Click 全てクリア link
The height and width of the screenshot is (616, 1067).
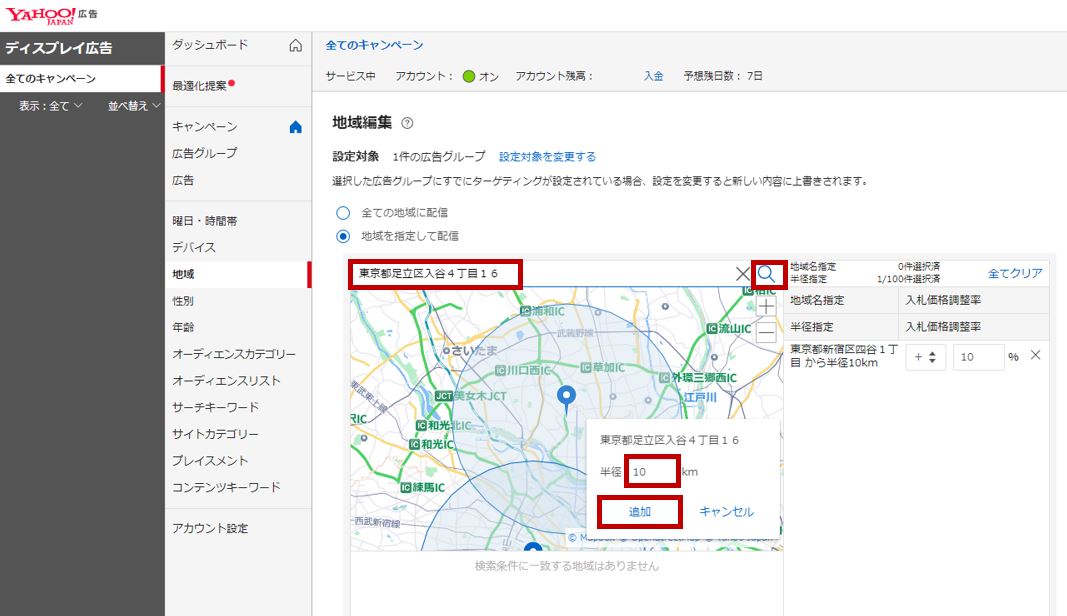[1015, 273]
